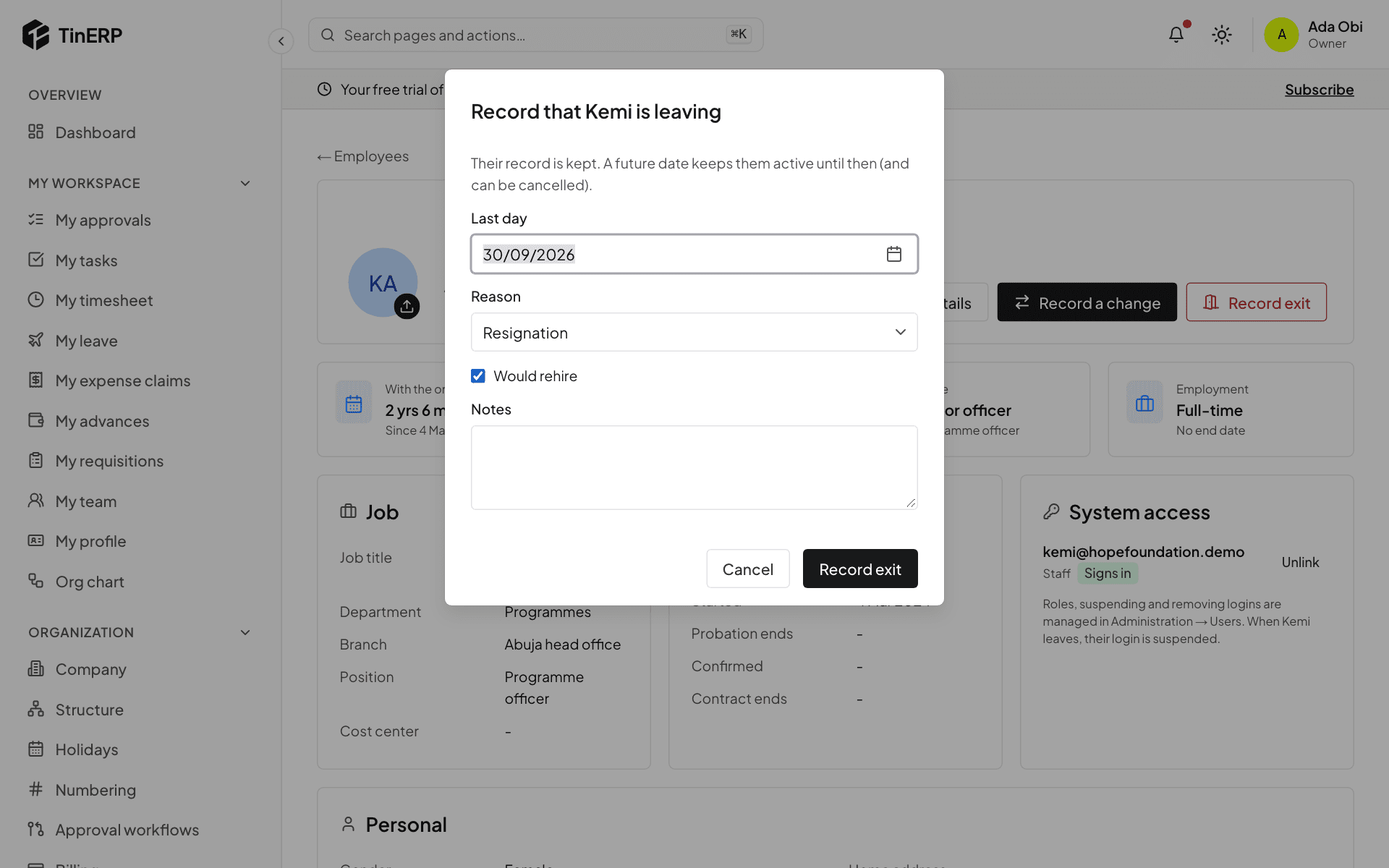Click the Subscribe link

tap(1320, 90)
